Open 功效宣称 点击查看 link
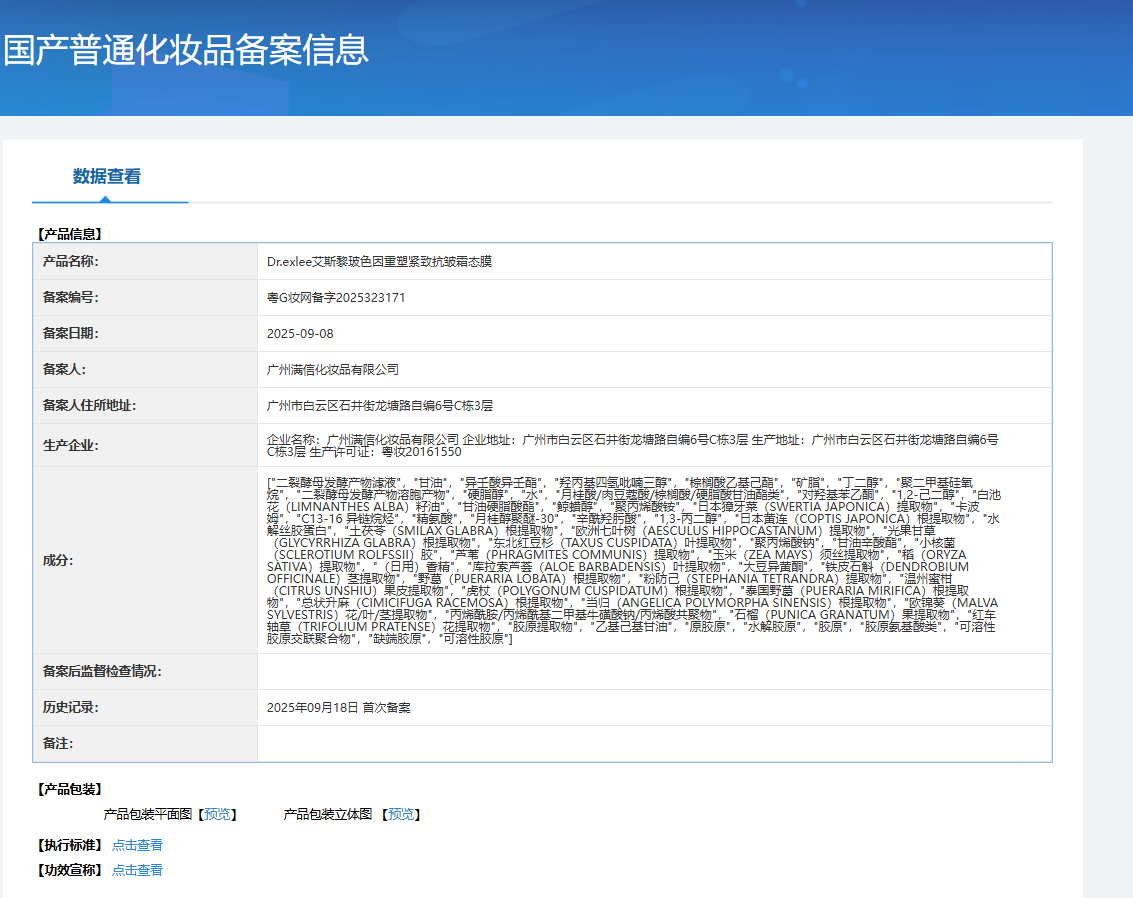1133x898 pixels. 137,870
